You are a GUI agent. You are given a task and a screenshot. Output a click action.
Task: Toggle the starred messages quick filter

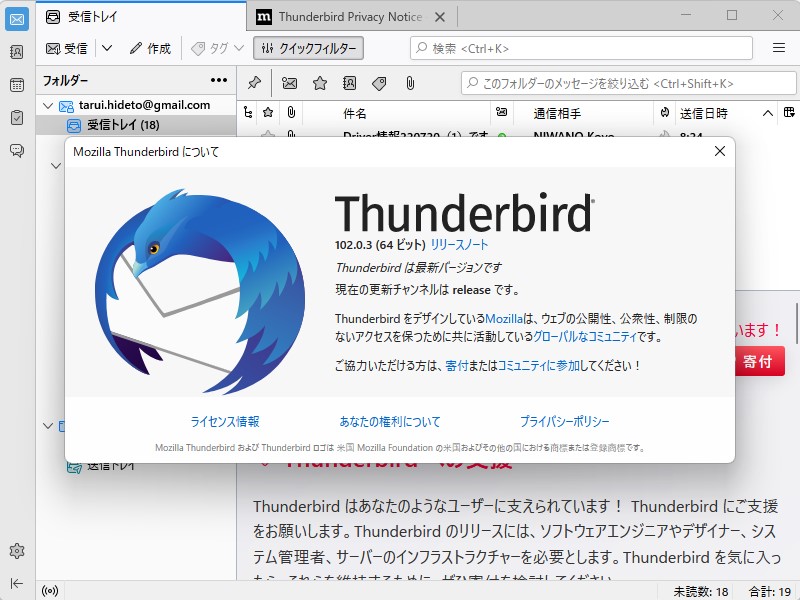(x=320, y=84)
